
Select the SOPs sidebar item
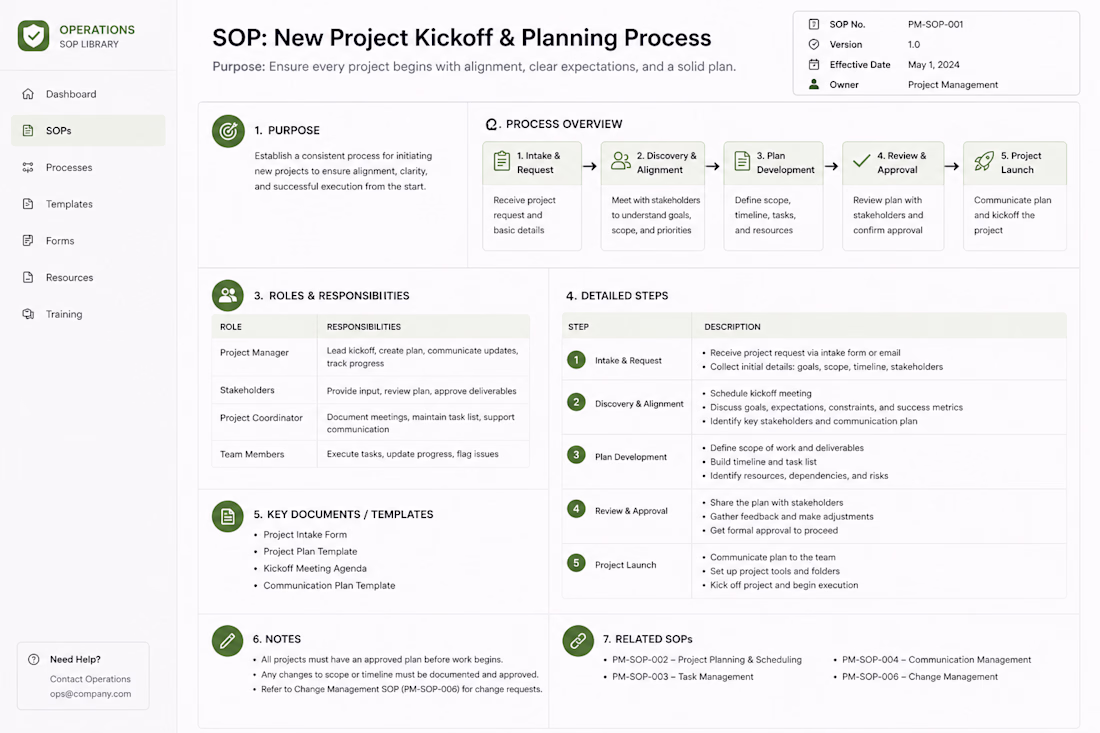click(88, 130)
